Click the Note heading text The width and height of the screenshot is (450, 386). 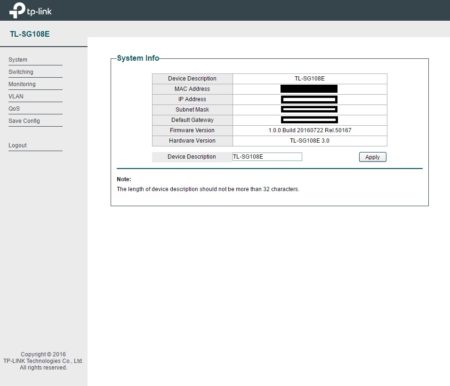pyautogui.click(x=124, y=179)
